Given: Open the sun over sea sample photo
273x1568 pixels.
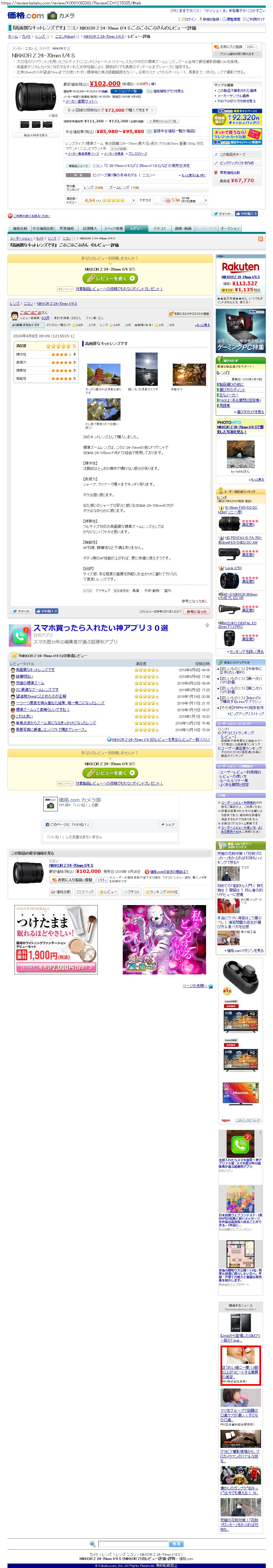Looking at the screenshot, I should click(x=146, y=369).
